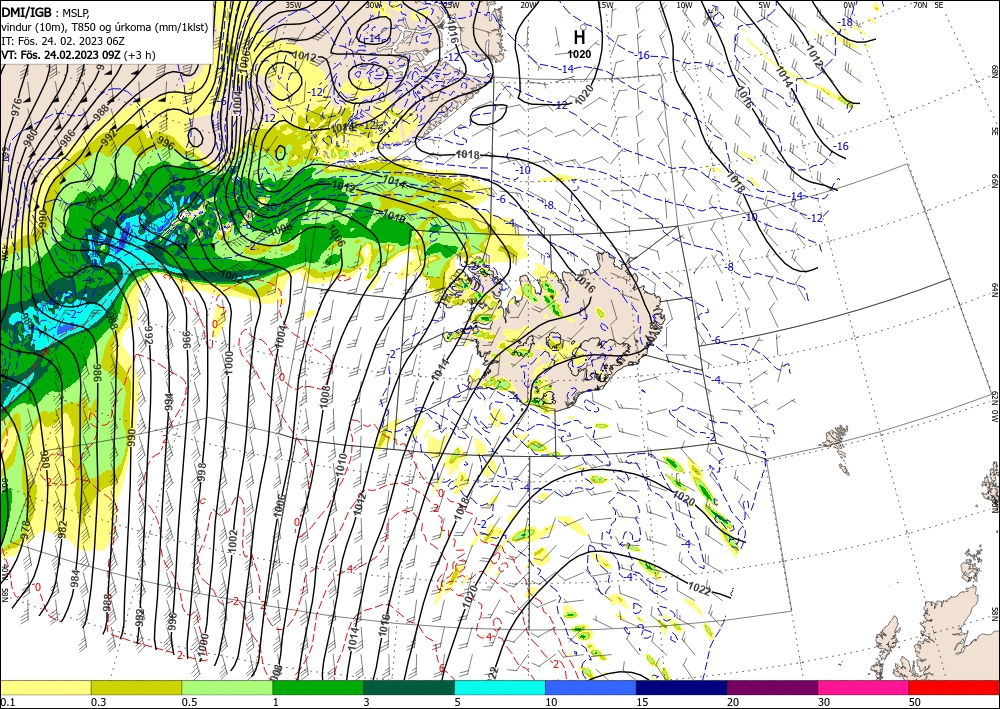Click the 5E longitude label at the top
This screenshot has height=709, width=1000.
[939, 5]
